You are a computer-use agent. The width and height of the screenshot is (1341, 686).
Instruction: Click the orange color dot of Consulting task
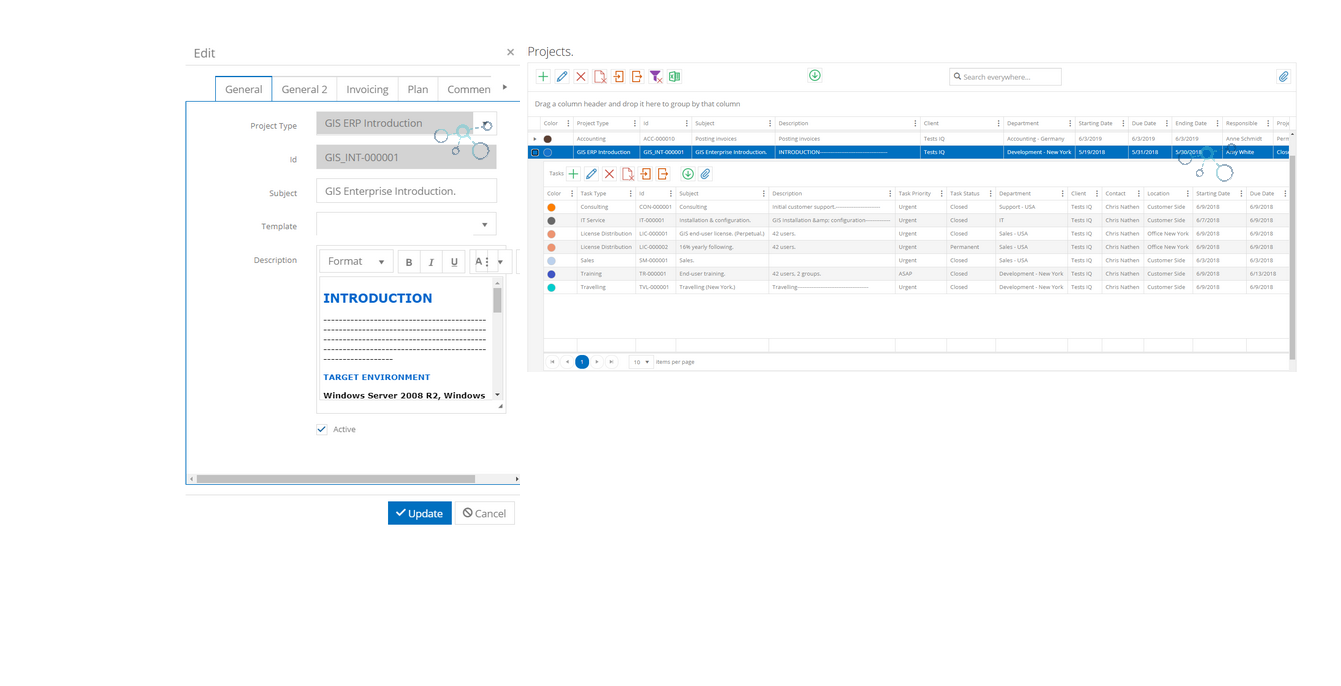point(551,207)
